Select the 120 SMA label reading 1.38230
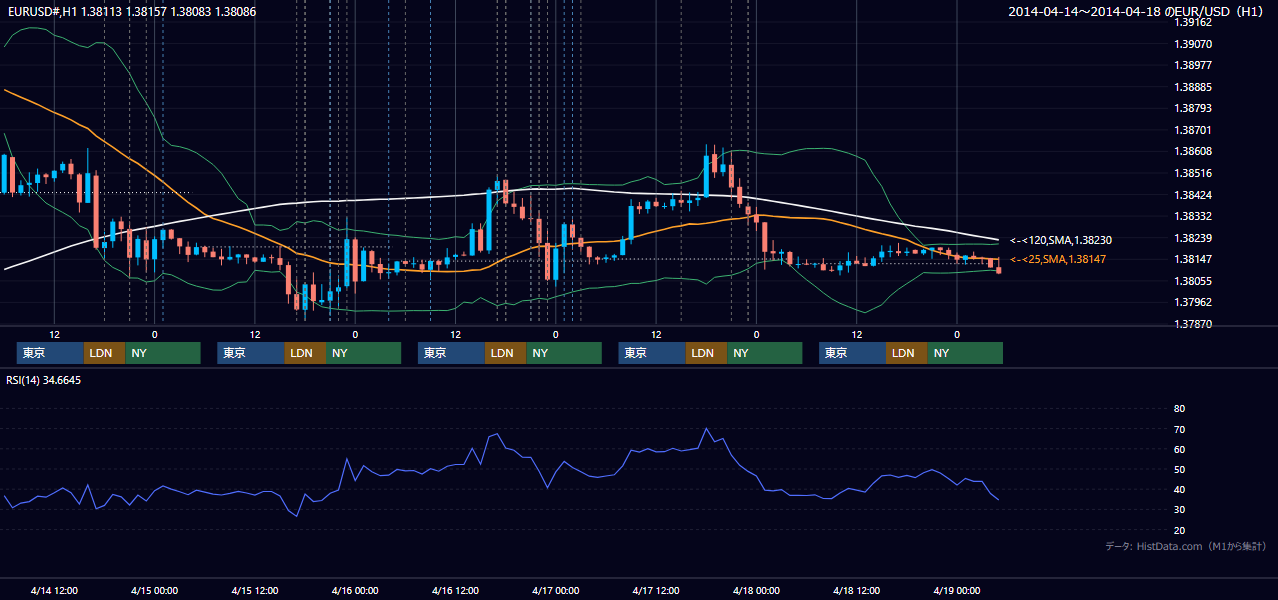The image size is (1278, 600). pyautogui.click(x=1061, y=240)
